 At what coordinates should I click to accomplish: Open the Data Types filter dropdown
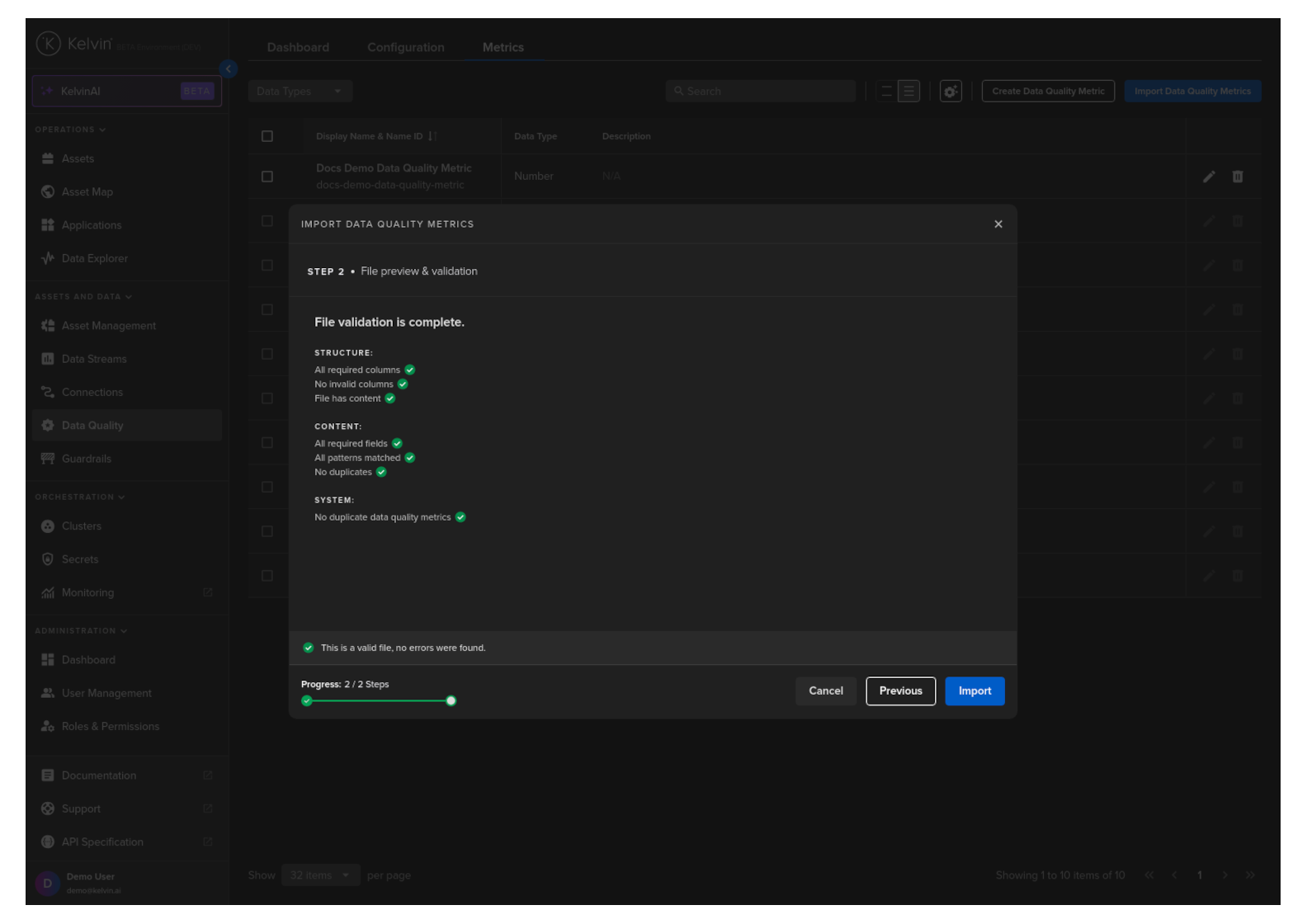click(x=300, y=92)
